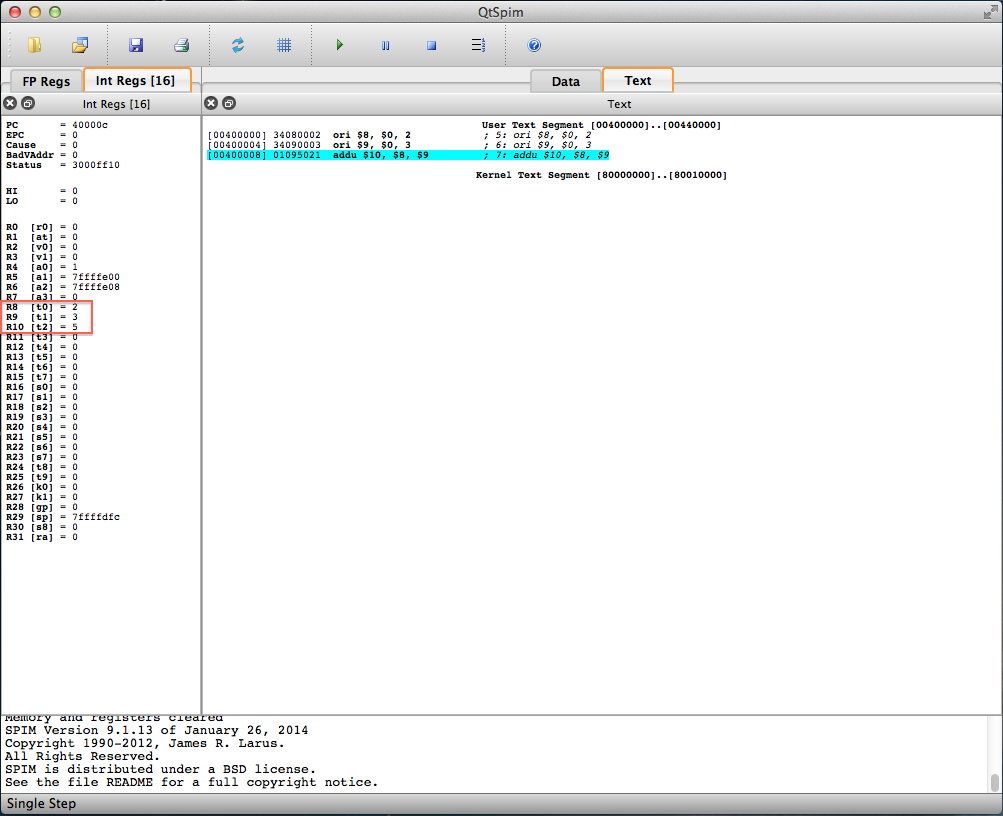Single step through the next instruction
Screen dimensions: 1003x816
point(478,45)
